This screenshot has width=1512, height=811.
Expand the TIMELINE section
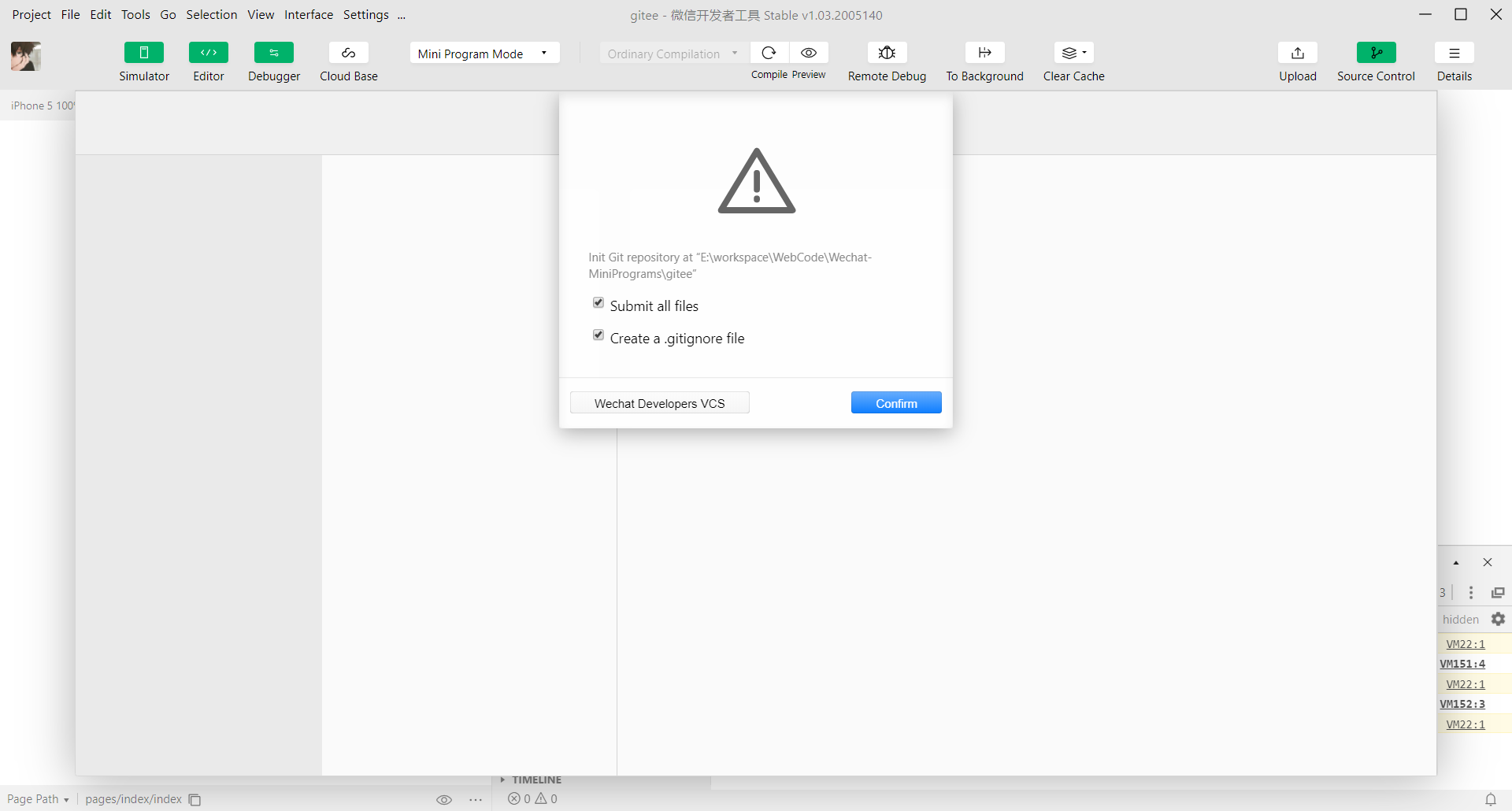click(531, 780)
